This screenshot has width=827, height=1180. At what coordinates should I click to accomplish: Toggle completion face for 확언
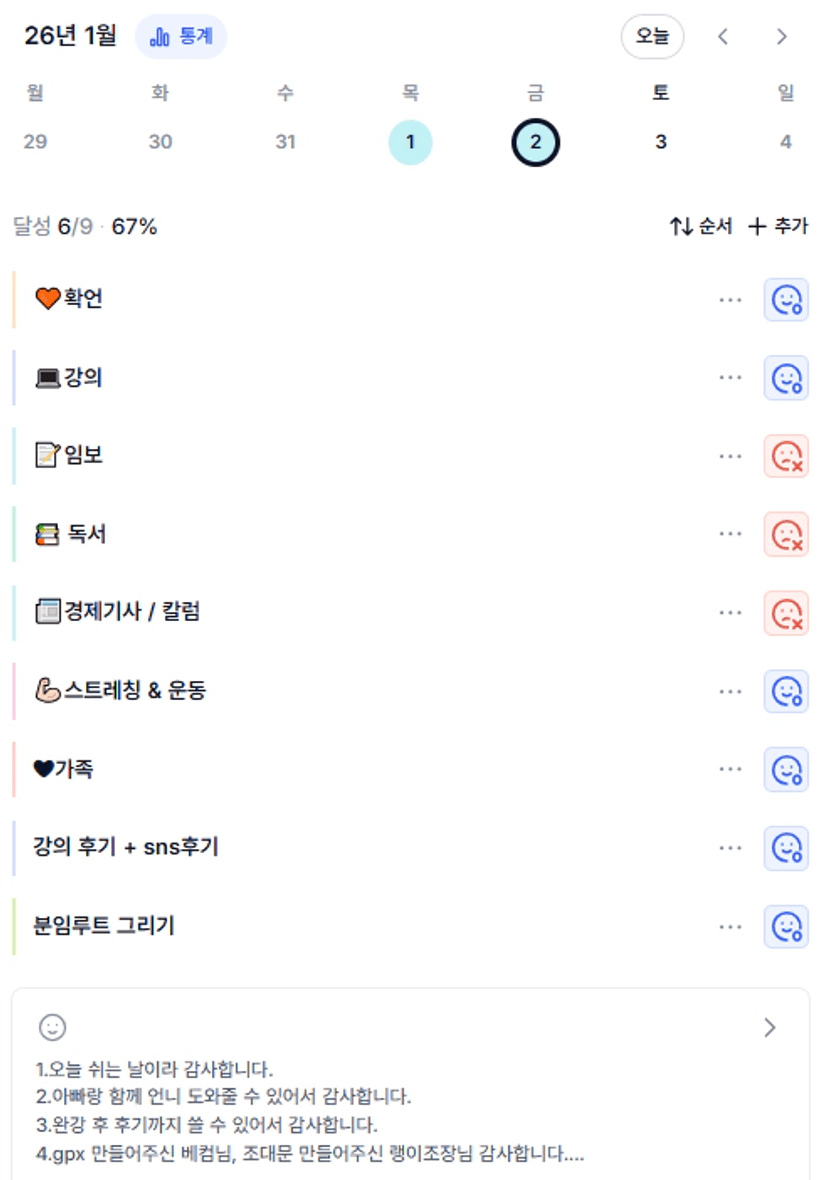tap(786, 299)
